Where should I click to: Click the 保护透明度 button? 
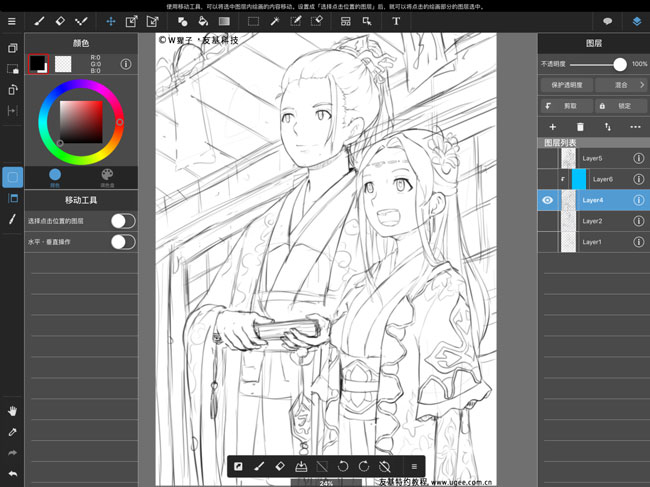(567, 85)
